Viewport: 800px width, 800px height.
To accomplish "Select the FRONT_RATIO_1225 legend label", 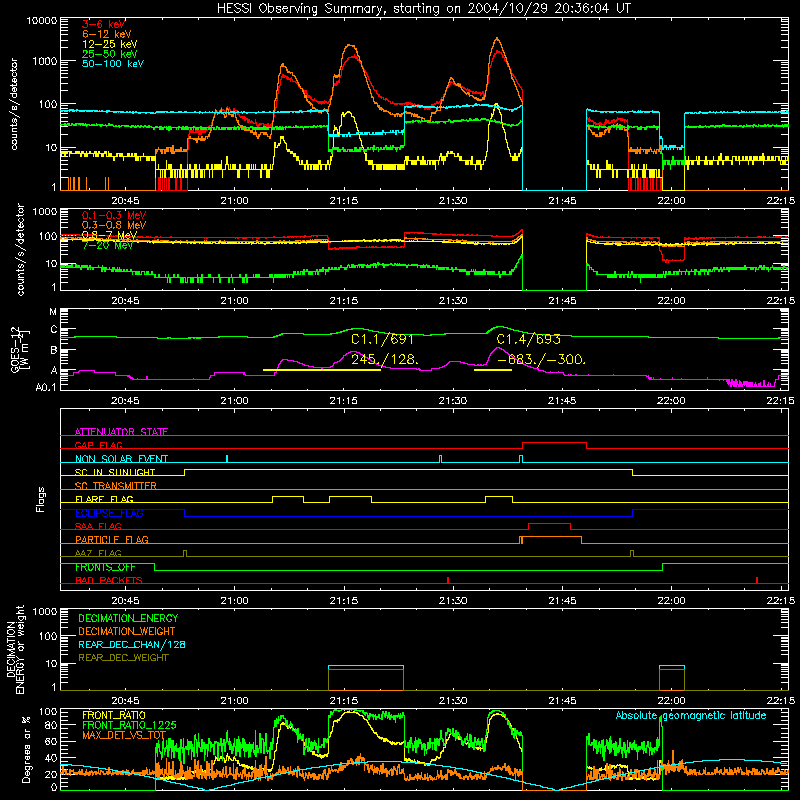I will pyautogui.click(x=129, y=725).
